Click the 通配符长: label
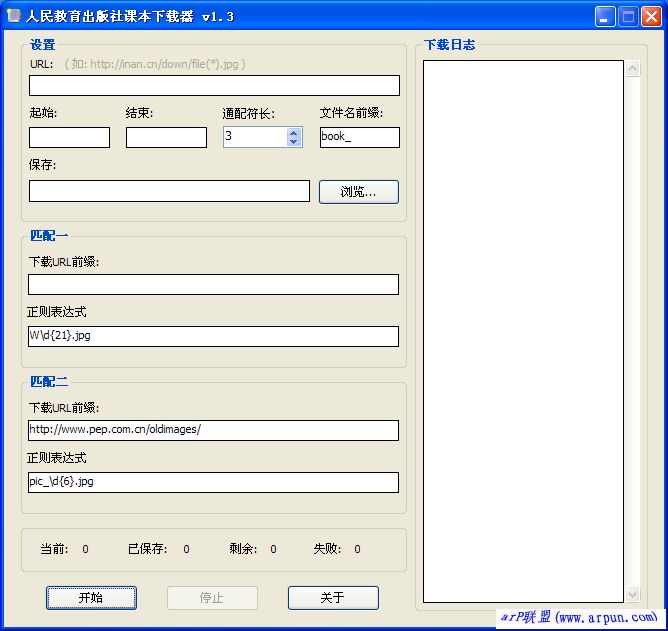Image resolution: width=668 pixels, height=631 pixels. (249, 113)
